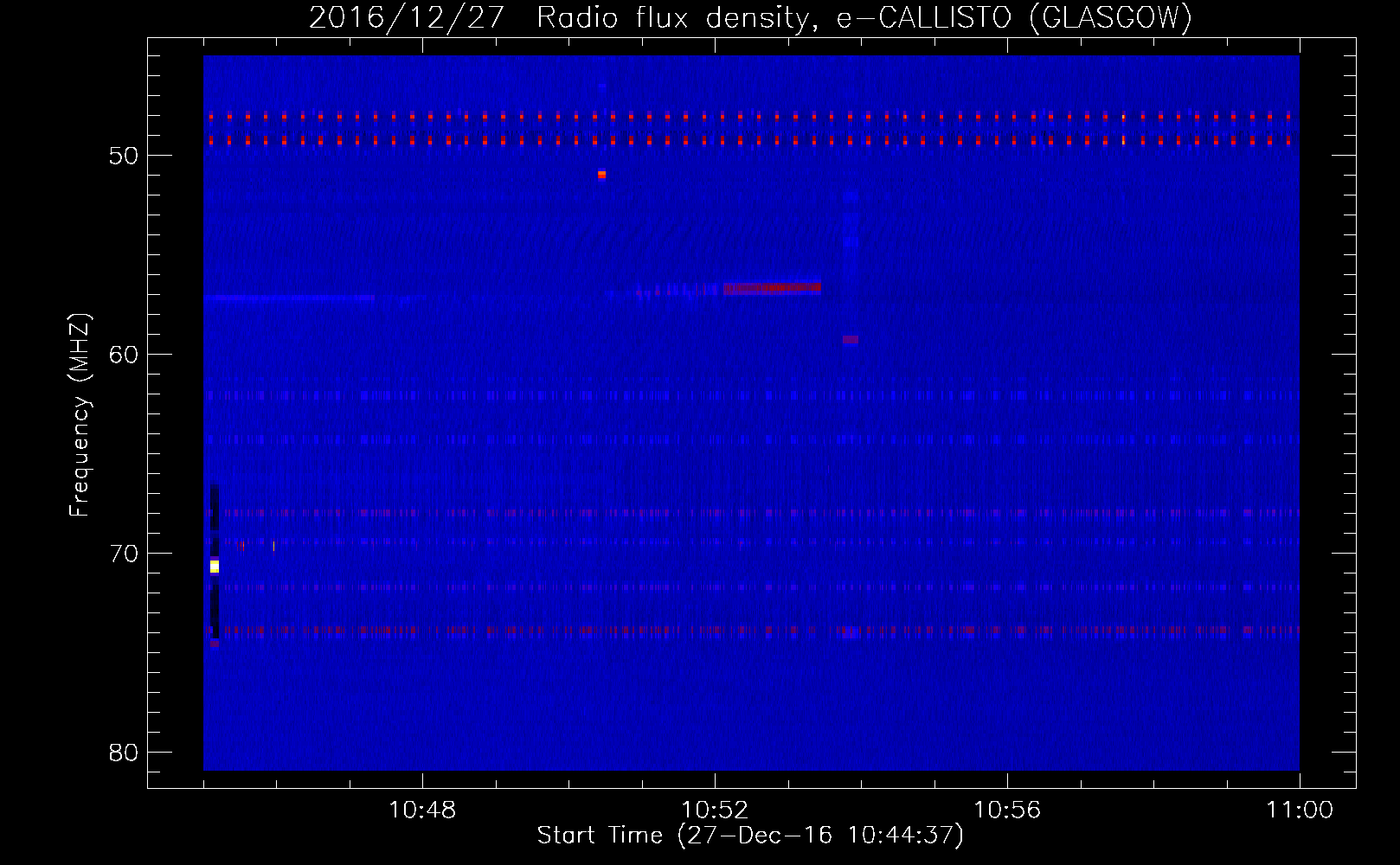
Task: Click the red emission band near 57 MHz
Action: [773, 288]
